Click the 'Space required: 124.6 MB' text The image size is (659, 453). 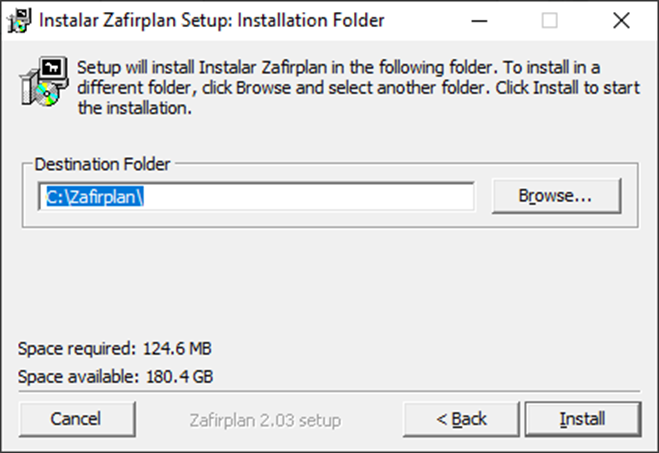coord(115,349)
